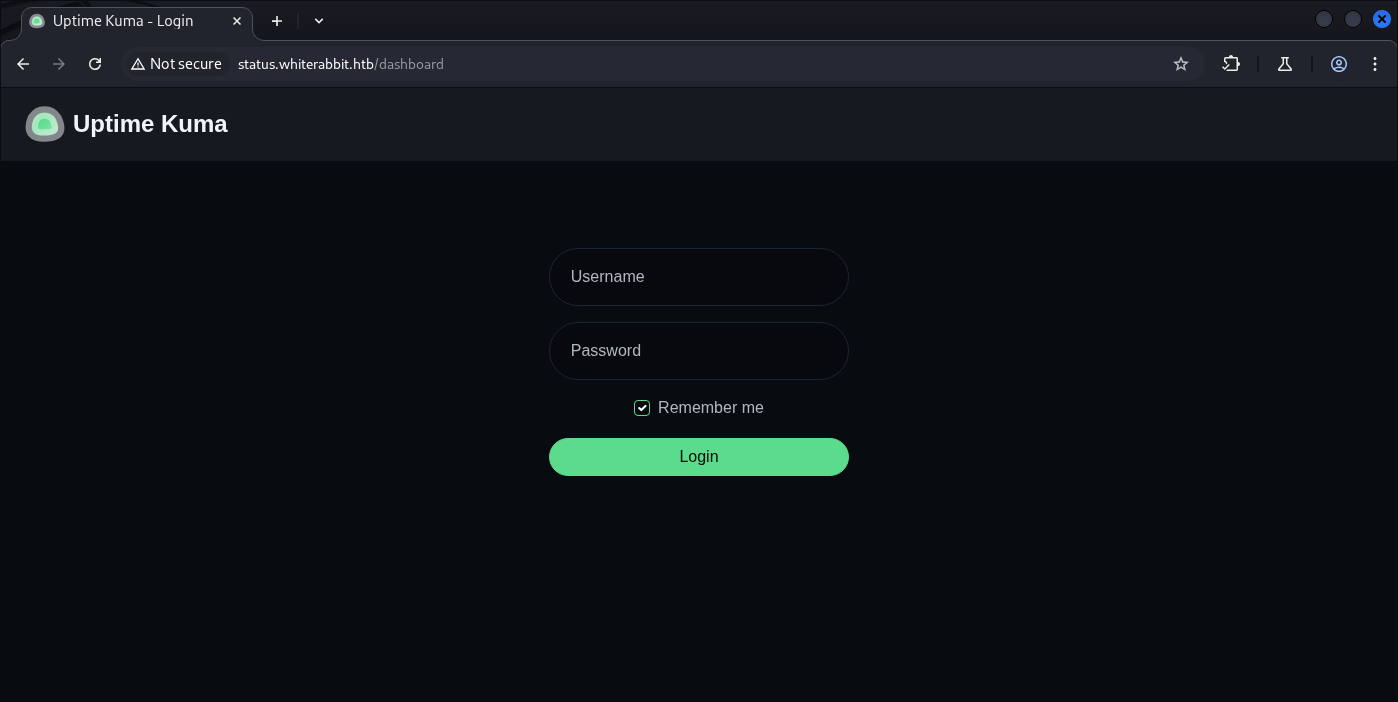Close the Uptime Kuma - Login tab
This screenshot has width=1398, height=702.
[237, 21]
